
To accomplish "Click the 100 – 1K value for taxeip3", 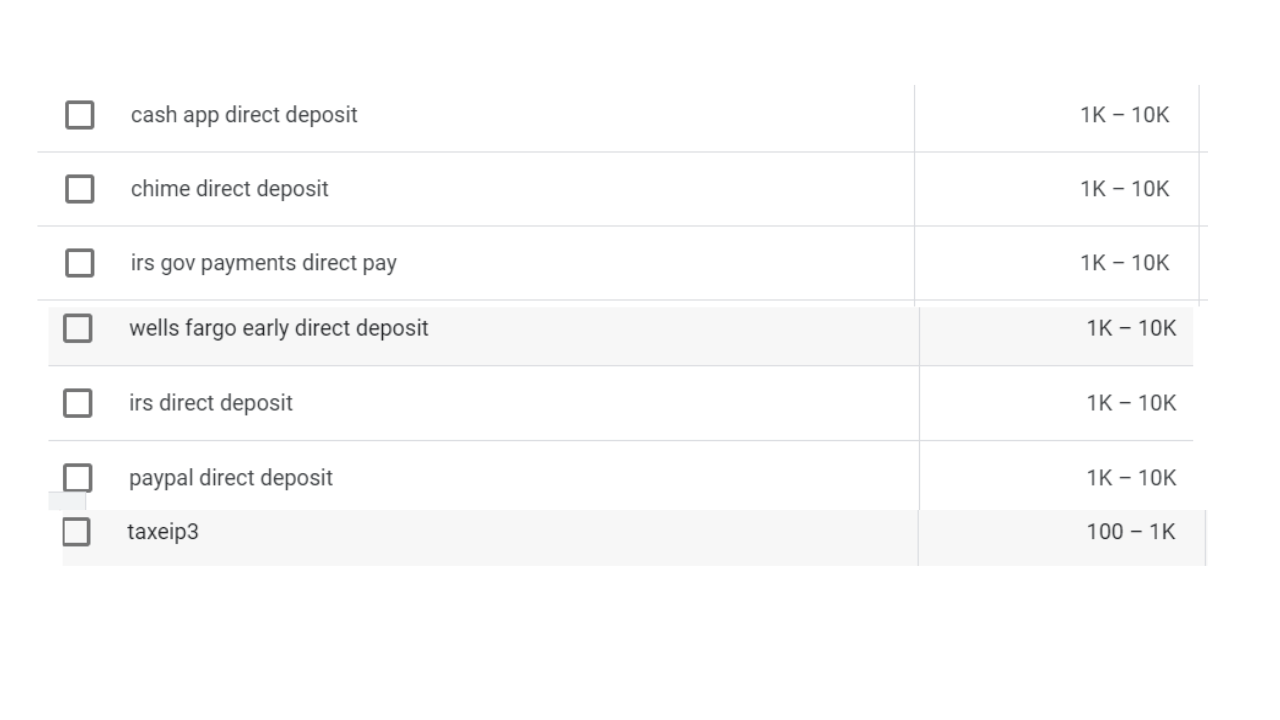I will (x=1128, y=531).
